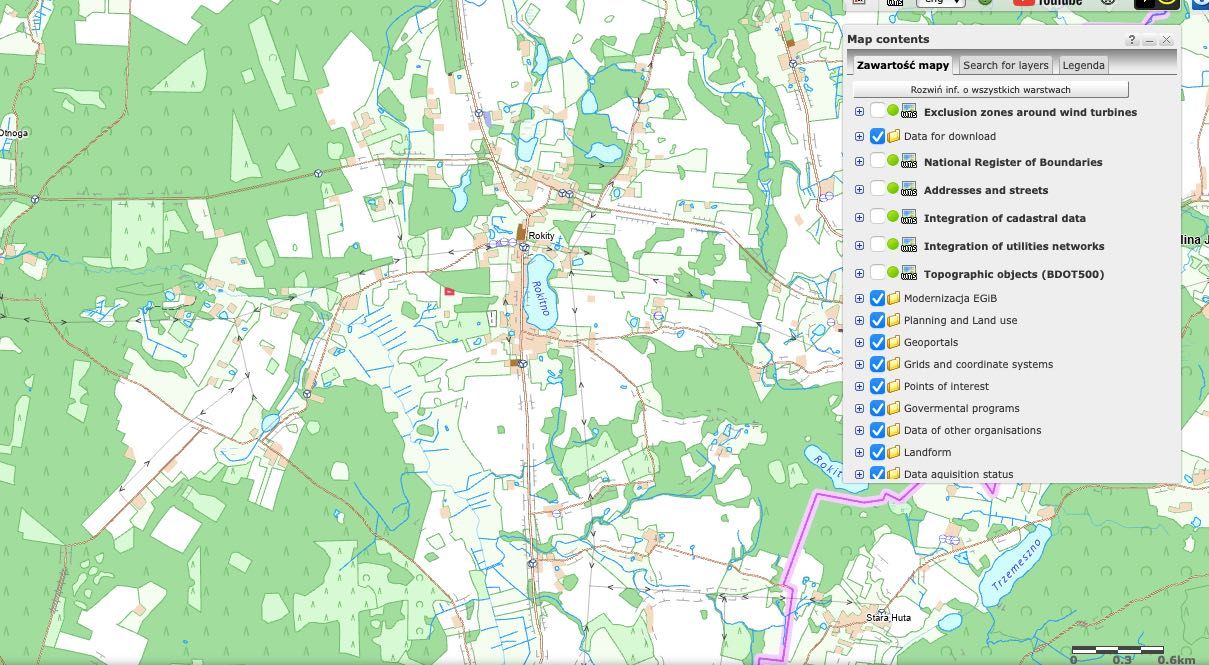Open the Search for layers tab

[1005, 65]
